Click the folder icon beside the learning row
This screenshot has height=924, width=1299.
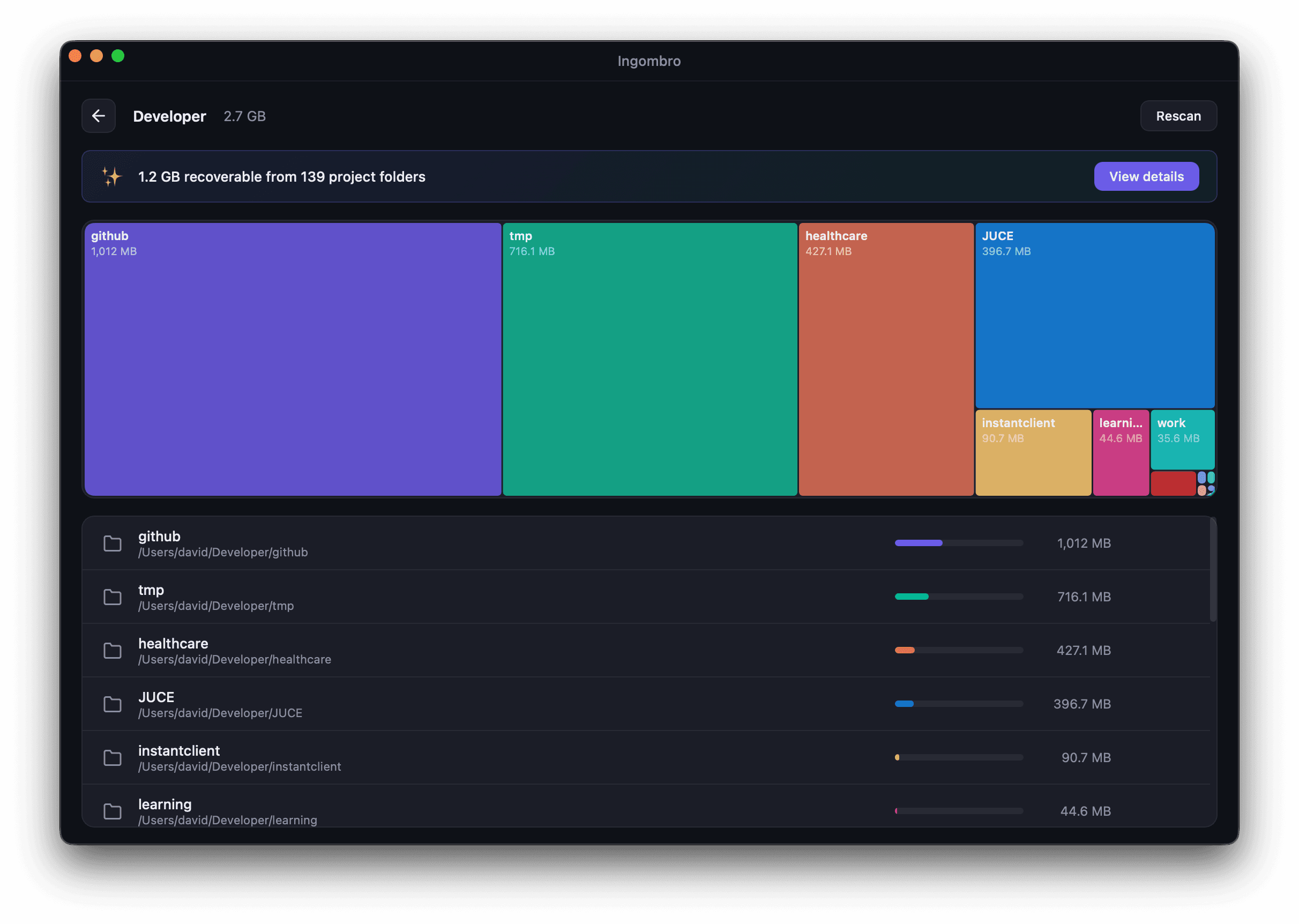[x=112, y=811]
